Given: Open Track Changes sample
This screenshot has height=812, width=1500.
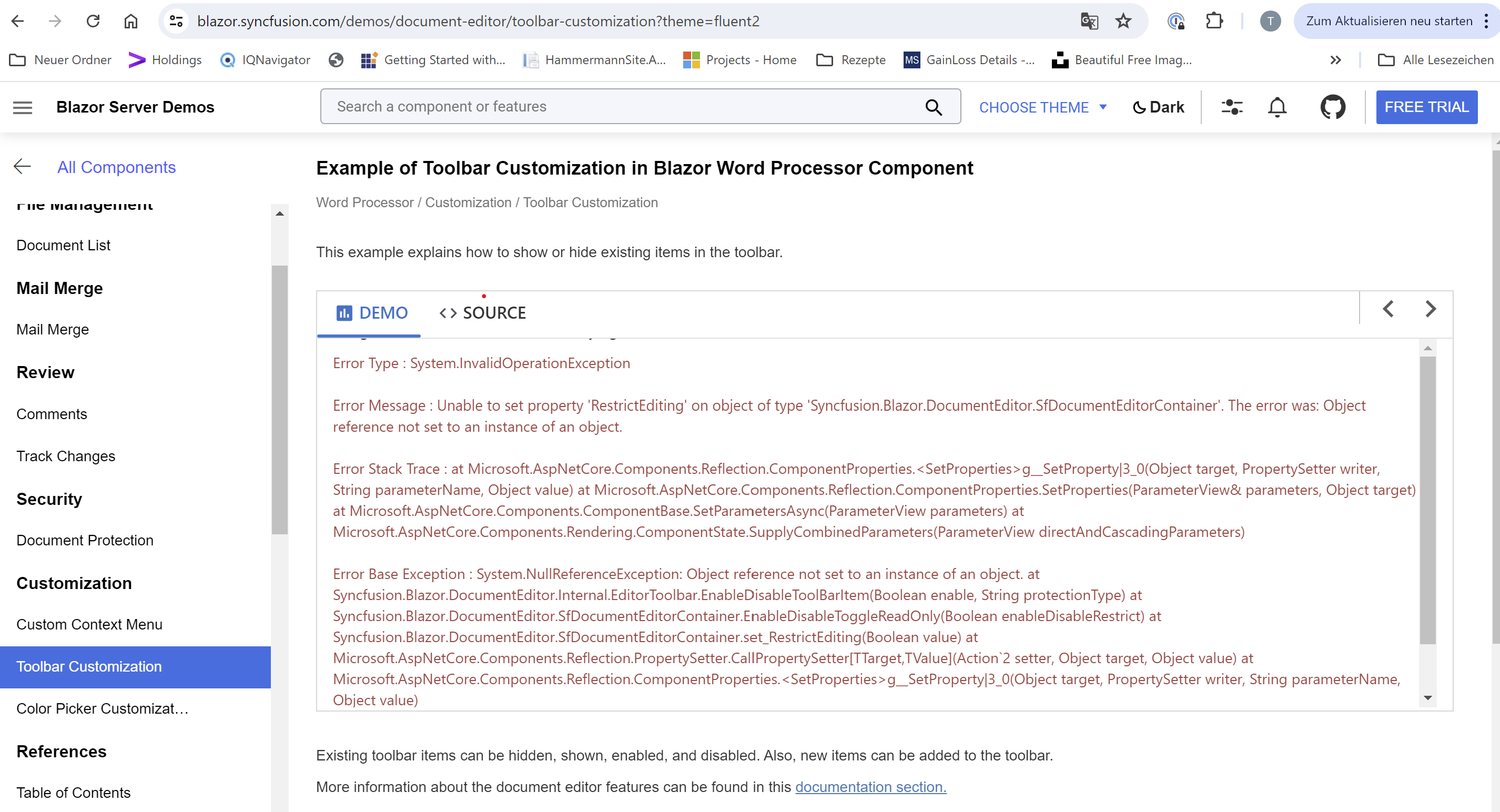Looking at the screenshot, I should 66,456.
